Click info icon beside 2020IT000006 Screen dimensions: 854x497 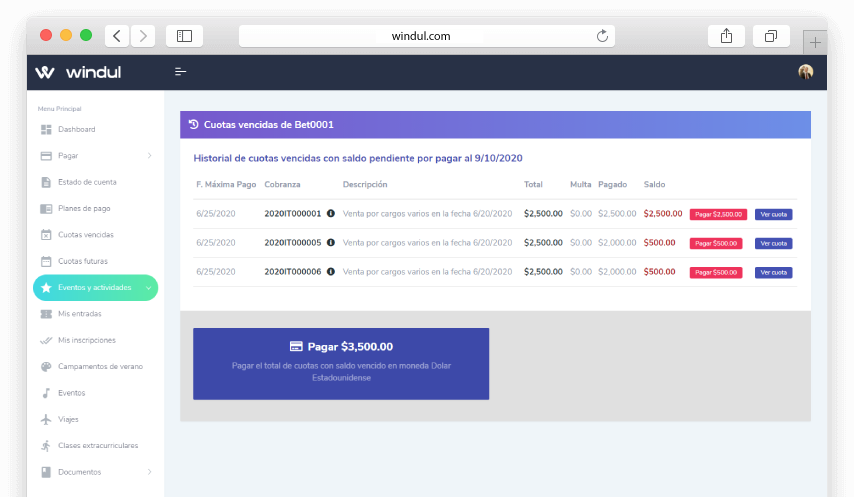tap(331, 272)
